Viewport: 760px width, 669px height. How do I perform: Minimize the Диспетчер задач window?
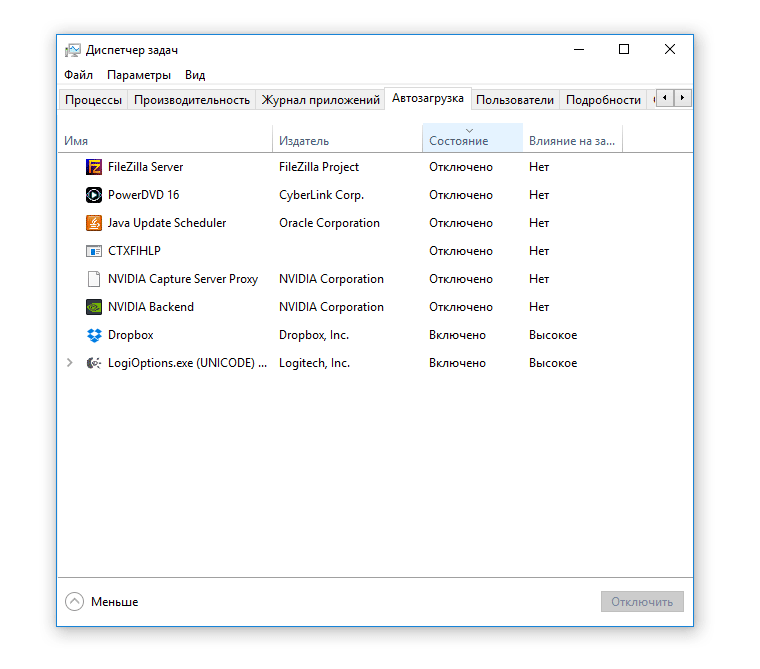[579, 49]
